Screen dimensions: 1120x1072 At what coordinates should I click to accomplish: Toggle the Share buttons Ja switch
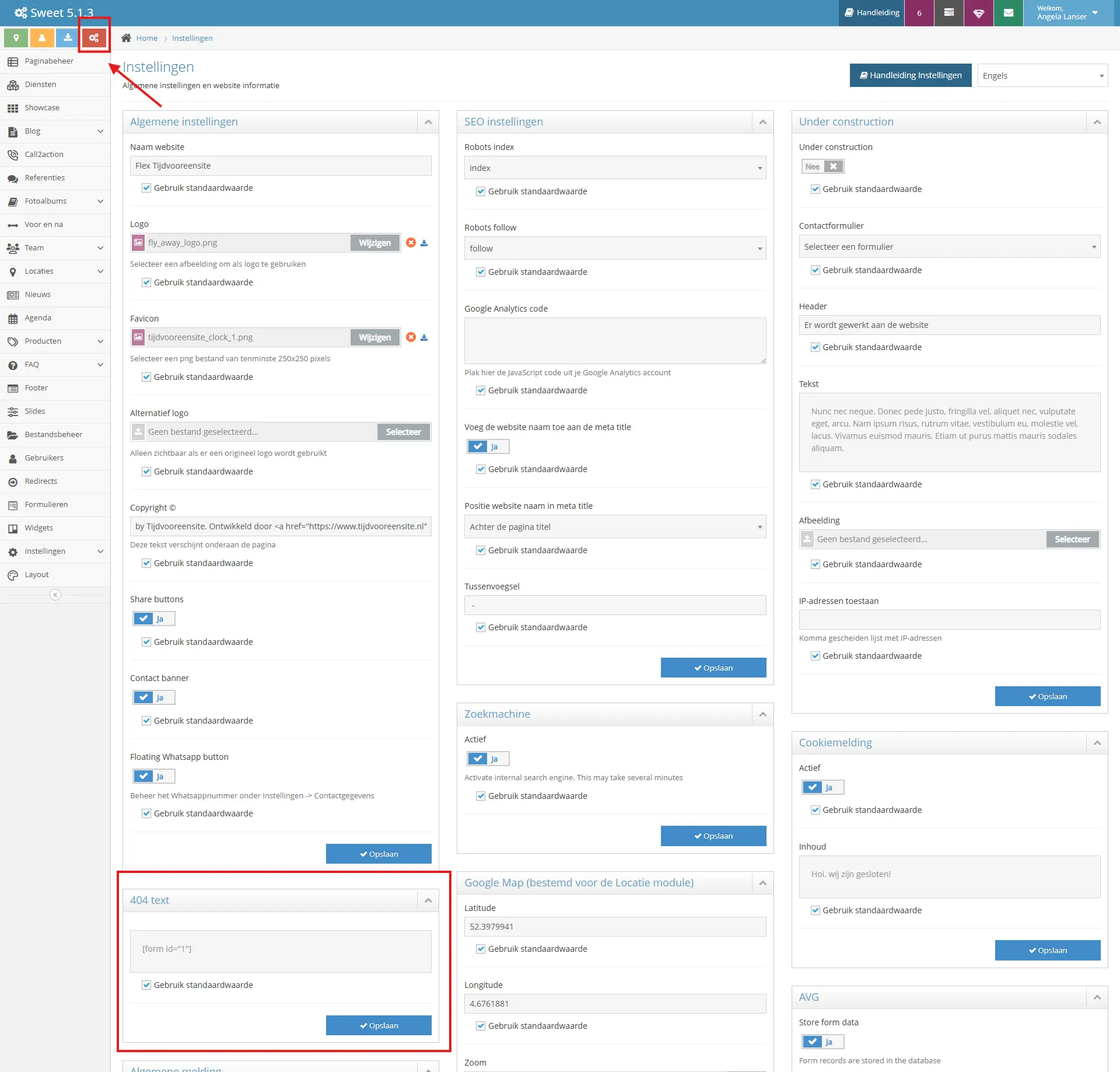tap(154, 619)
